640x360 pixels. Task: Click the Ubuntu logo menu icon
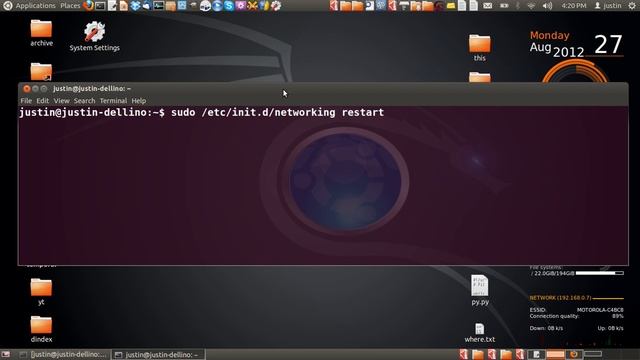[7, 6]
